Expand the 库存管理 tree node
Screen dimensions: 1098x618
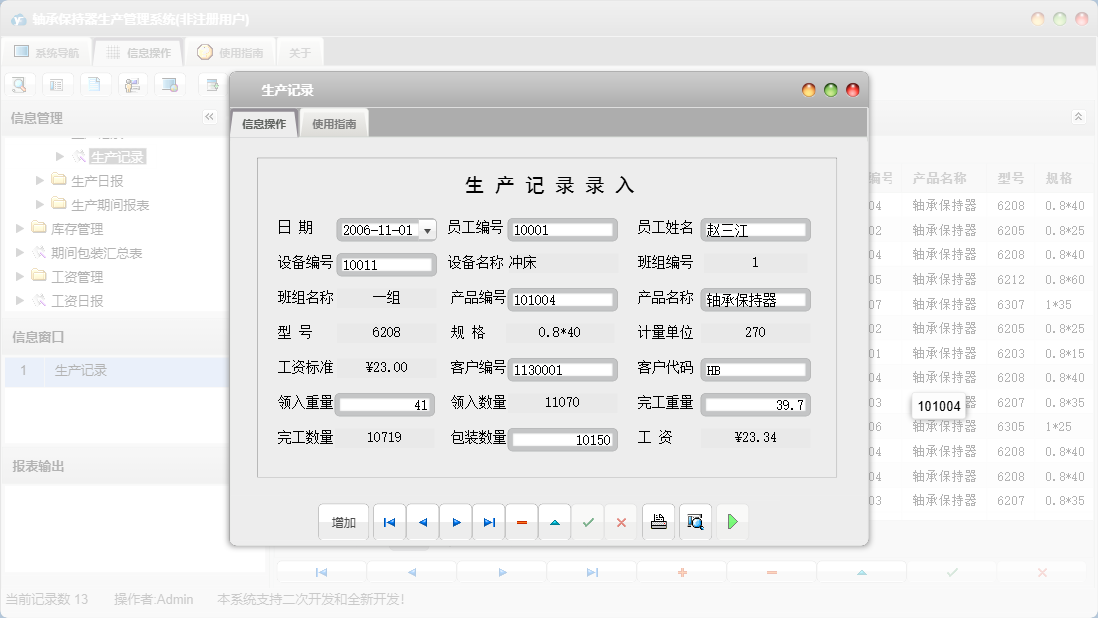21,229
